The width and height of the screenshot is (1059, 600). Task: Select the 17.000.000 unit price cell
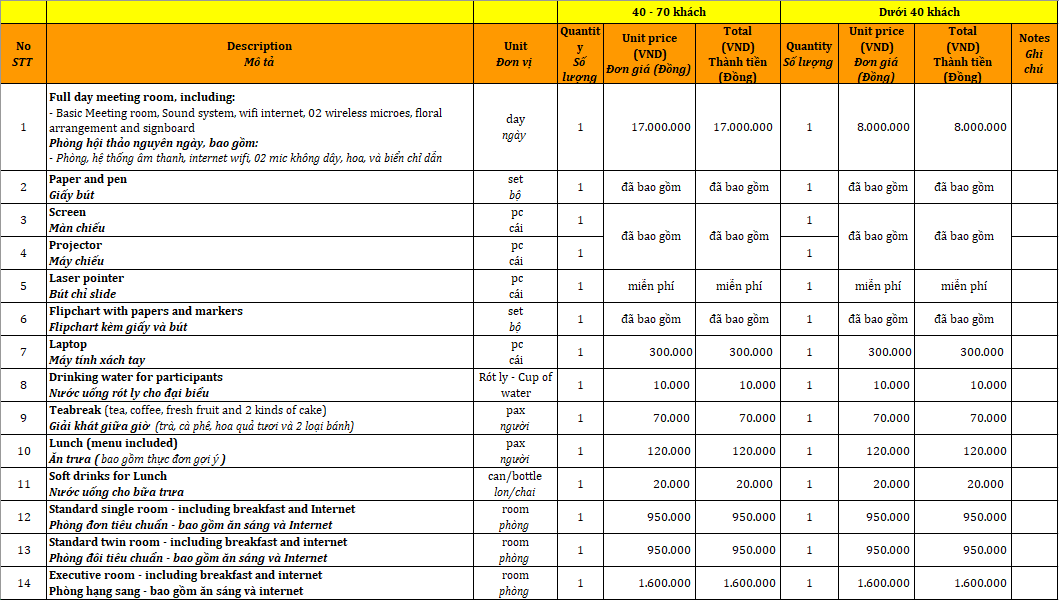[649, 127]
